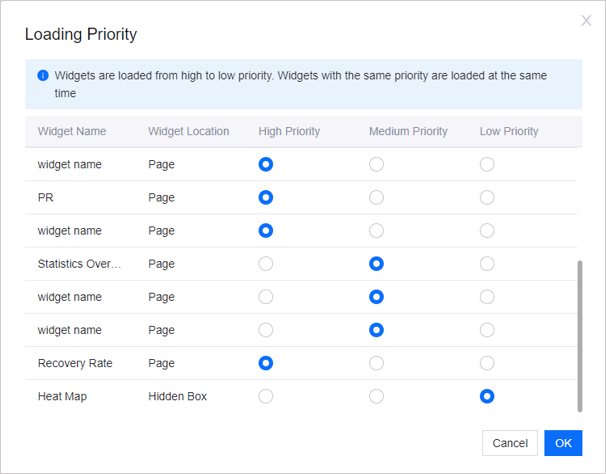Click the Hidden Box location cell
The width and height of the screenshot is (606, 474).
point(177,396)
